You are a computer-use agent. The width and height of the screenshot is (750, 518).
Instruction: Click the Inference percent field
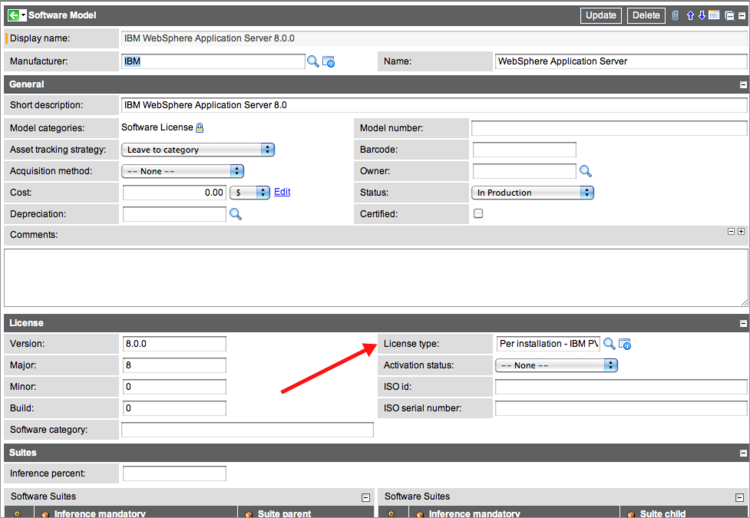[174, 474]
